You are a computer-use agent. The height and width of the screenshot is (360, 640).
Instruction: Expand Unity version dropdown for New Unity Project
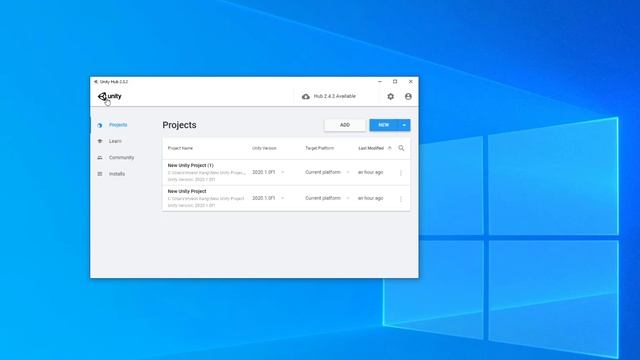(x=282, y=198)
